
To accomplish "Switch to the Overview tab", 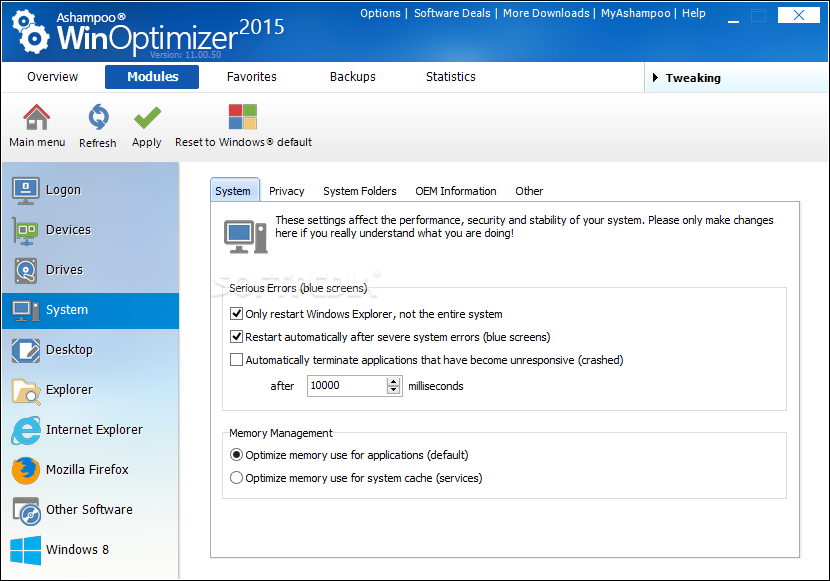I will pyautogui.click(x=52, y=77).
